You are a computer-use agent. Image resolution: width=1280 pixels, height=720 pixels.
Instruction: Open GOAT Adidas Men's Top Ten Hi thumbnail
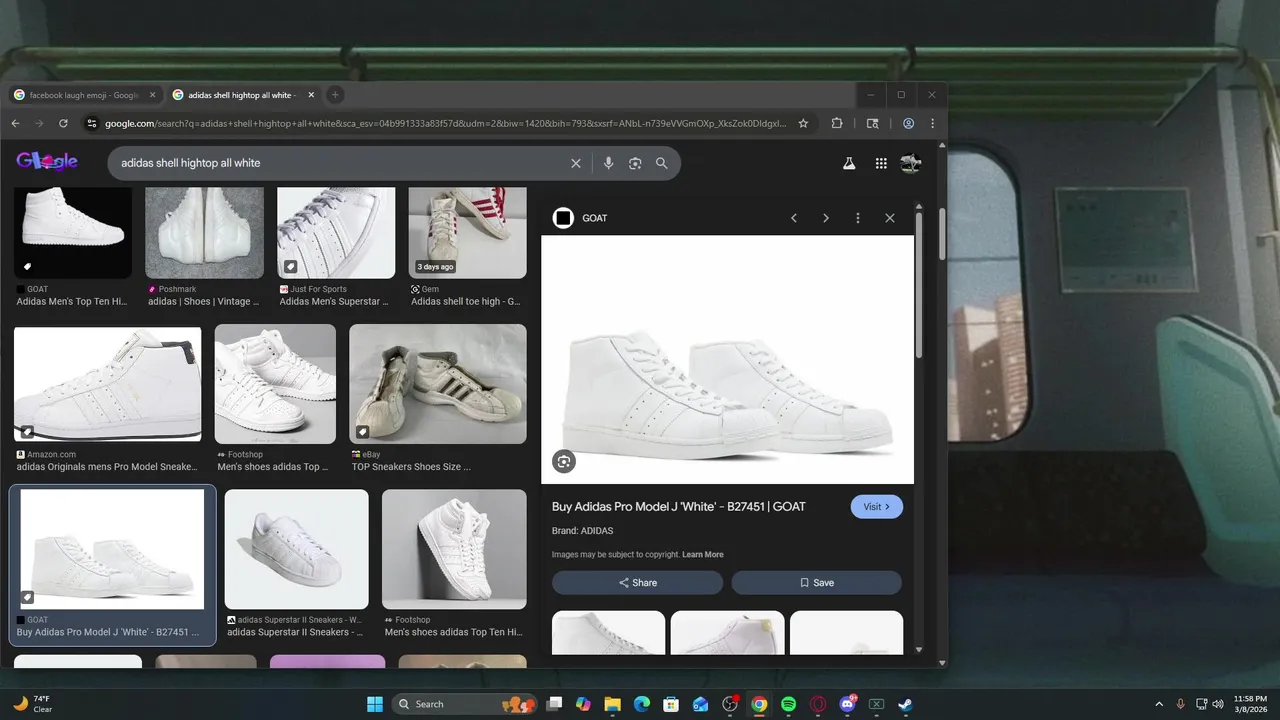tap(73, 232)
